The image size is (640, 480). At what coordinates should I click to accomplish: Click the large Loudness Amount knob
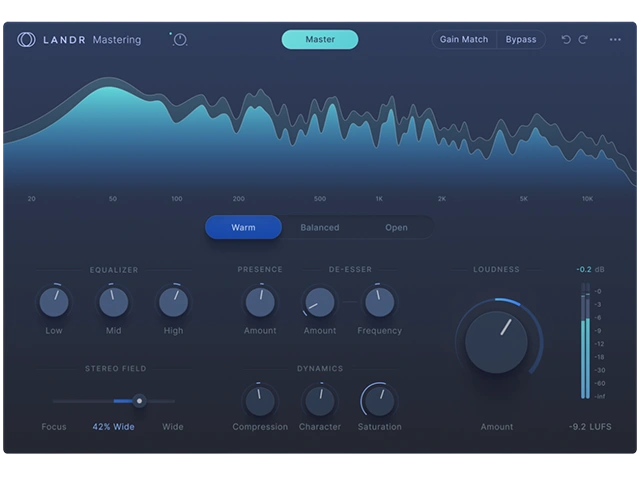click(x=496, y=342)
